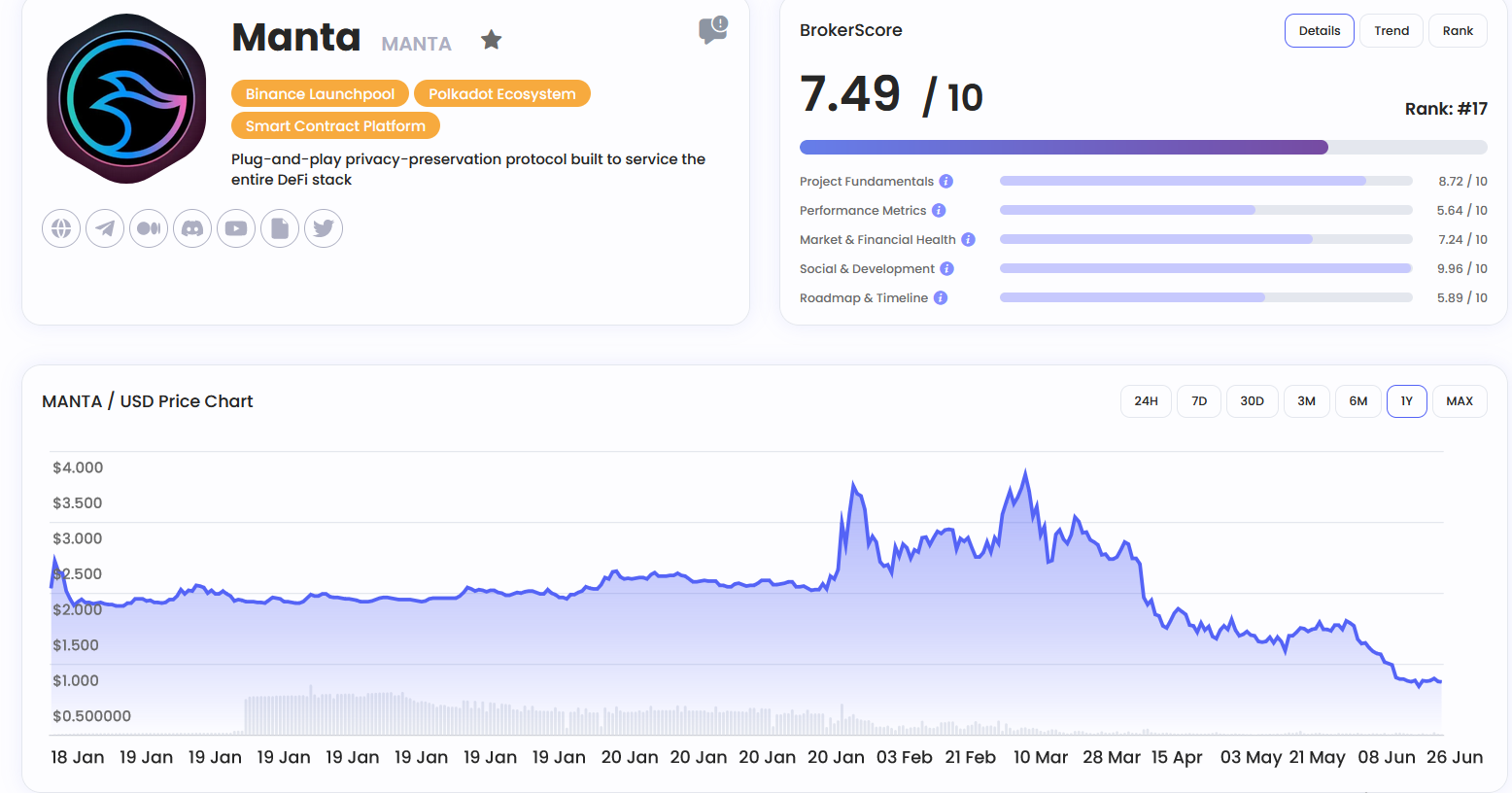Click the '5.64 / 10' score value

pyautogui.click(x=1462, y=211)
